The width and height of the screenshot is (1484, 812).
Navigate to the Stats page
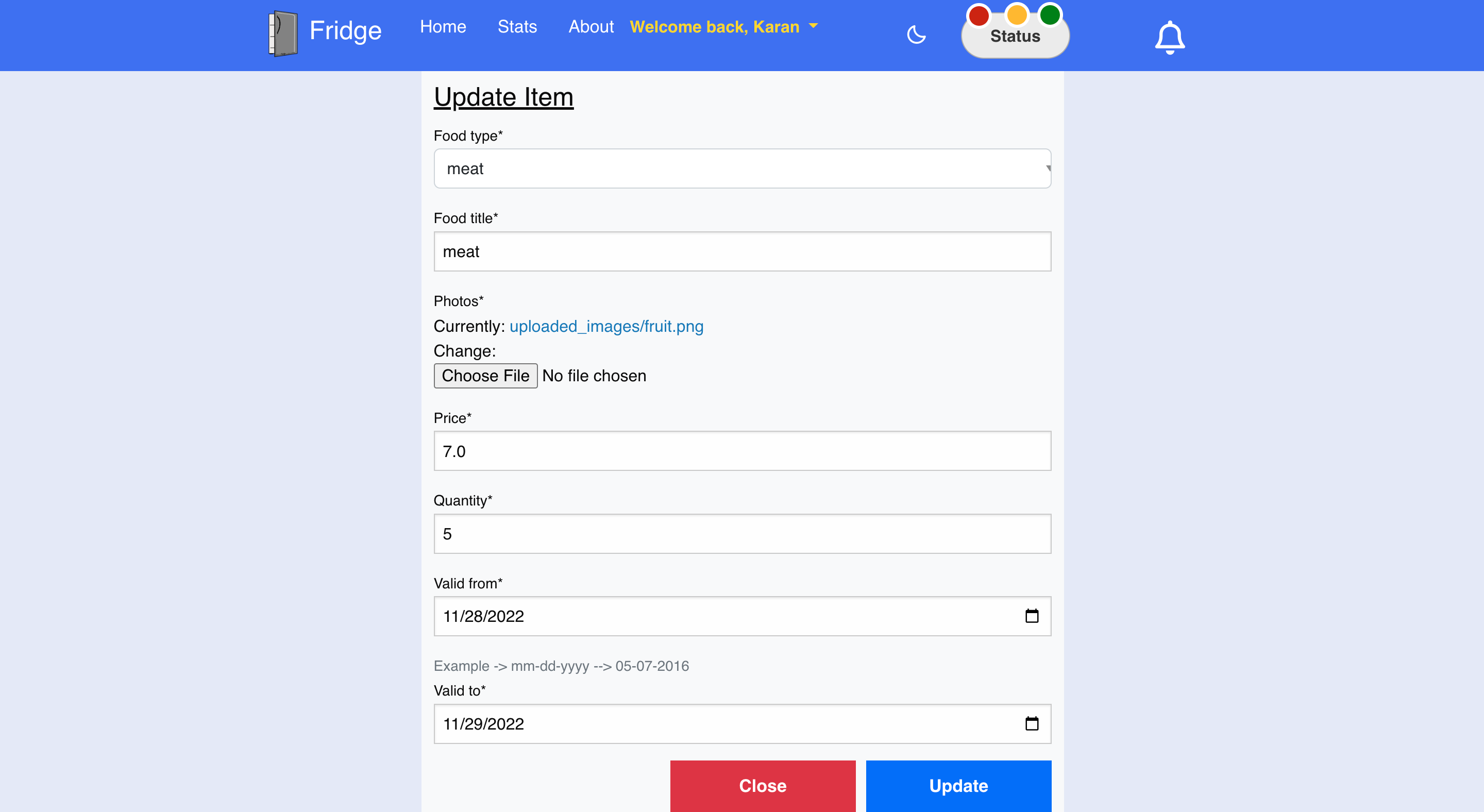(517, 26)
